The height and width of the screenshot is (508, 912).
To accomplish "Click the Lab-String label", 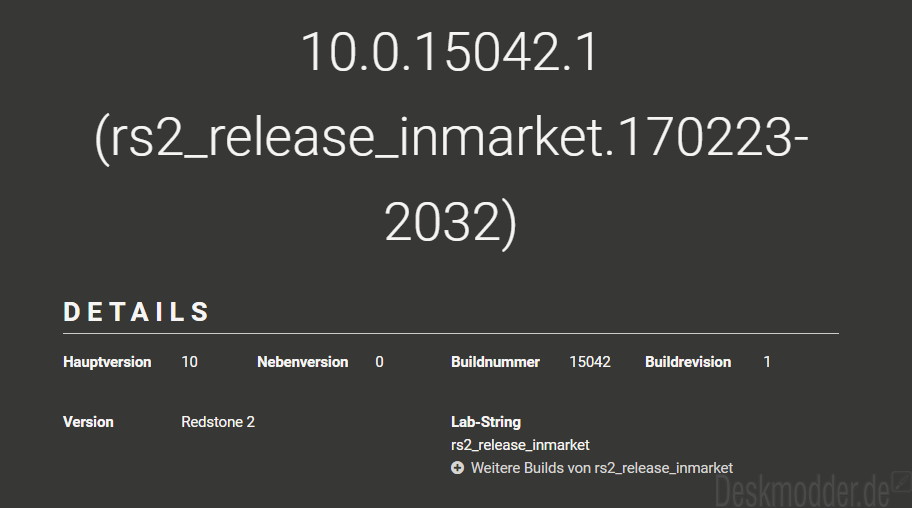I will point(486,422).
